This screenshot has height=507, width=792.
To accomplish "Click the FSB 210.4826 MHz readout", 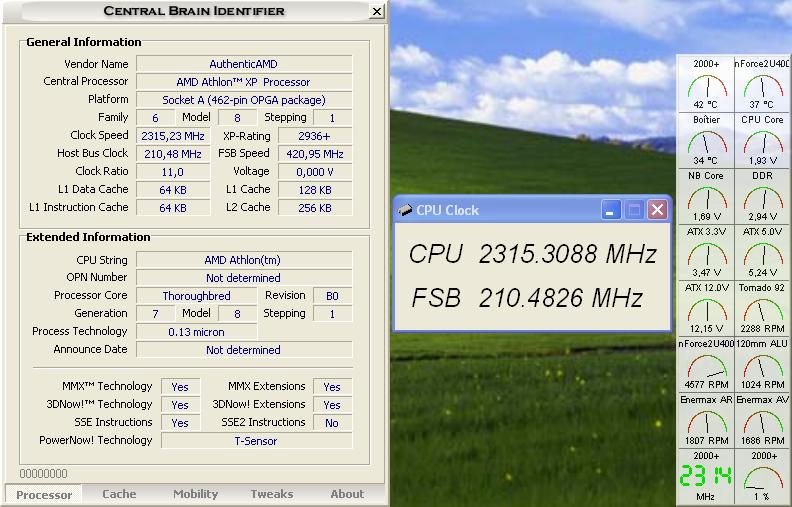I will coord(526,297).
